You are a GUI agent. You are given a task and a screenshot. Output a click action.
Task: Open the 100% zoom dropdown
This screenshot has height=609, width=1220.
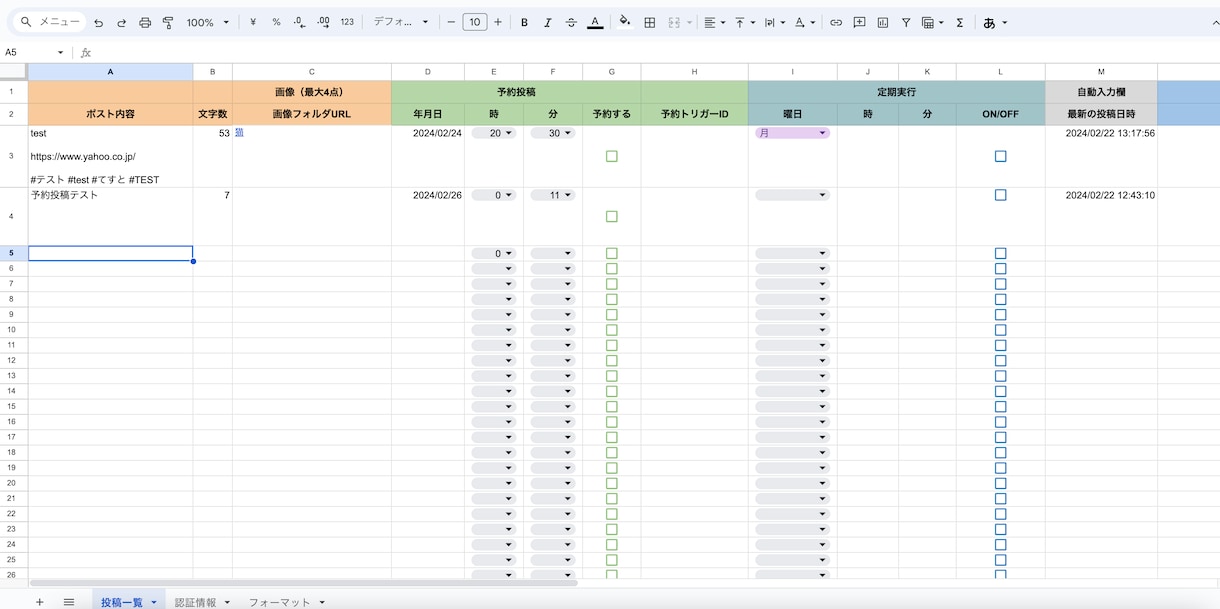[207, 22]
